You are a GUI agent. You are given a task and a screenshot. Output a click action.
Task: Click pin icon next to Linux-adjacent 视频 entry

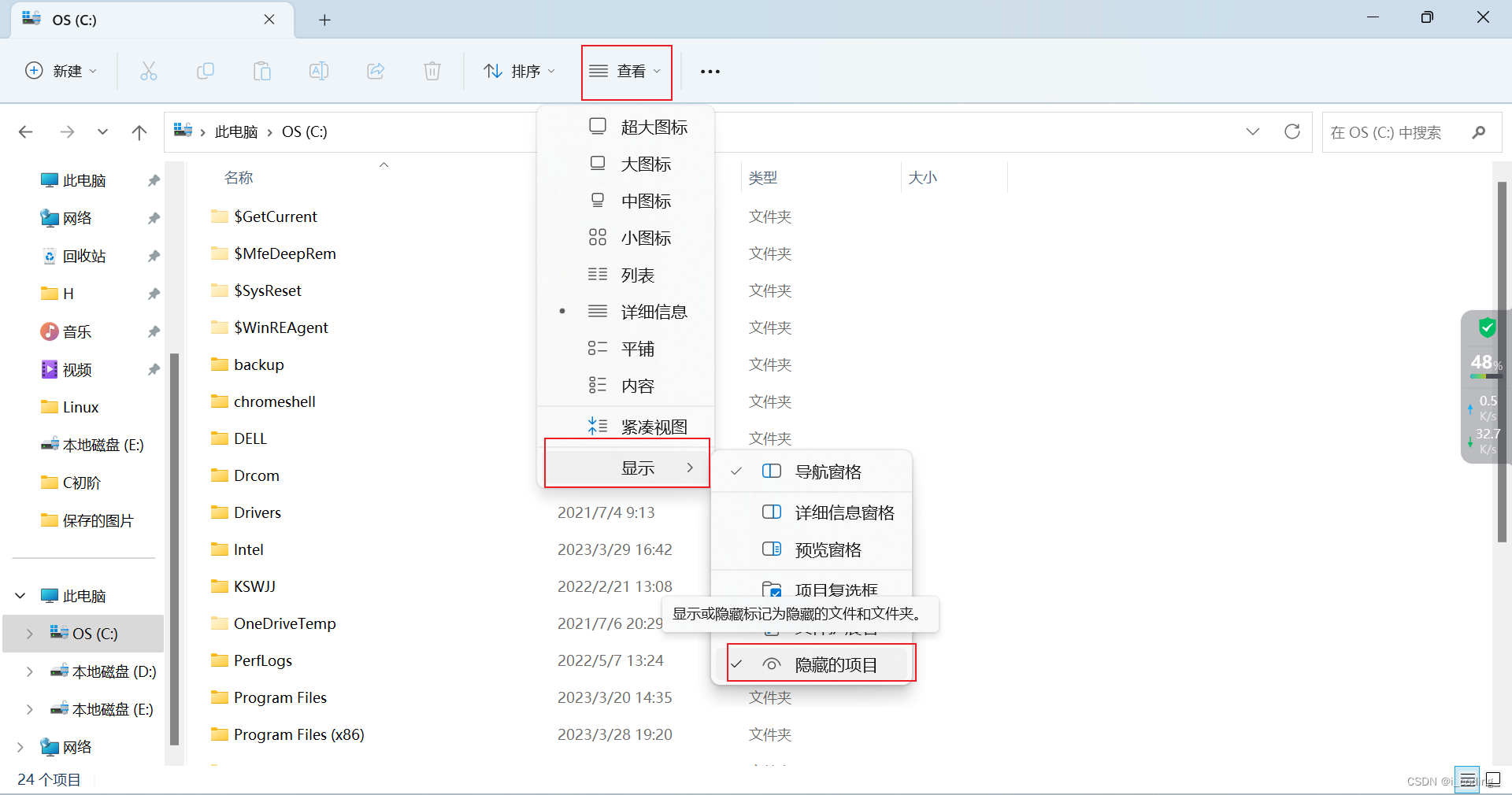click(154, 369)
